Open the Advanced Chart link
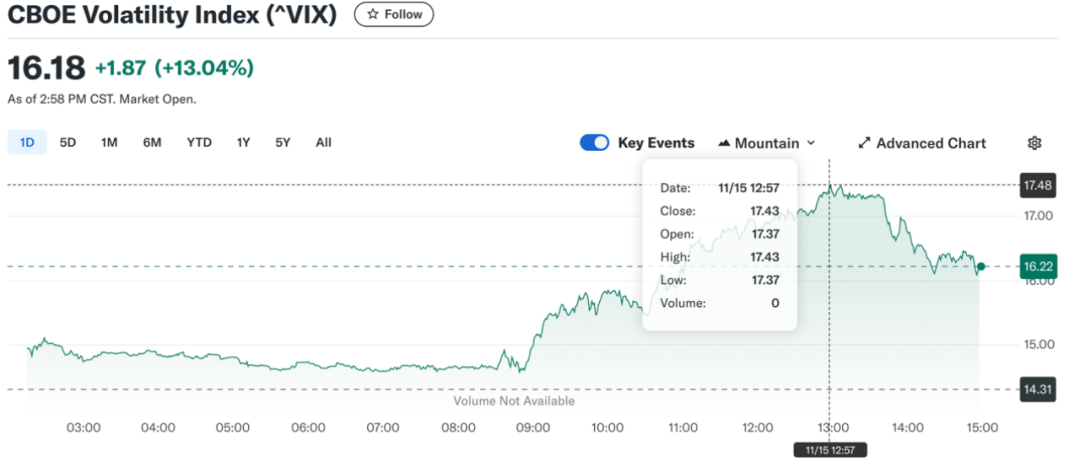This screenshot has width=1080, height=467. point(930,143)
